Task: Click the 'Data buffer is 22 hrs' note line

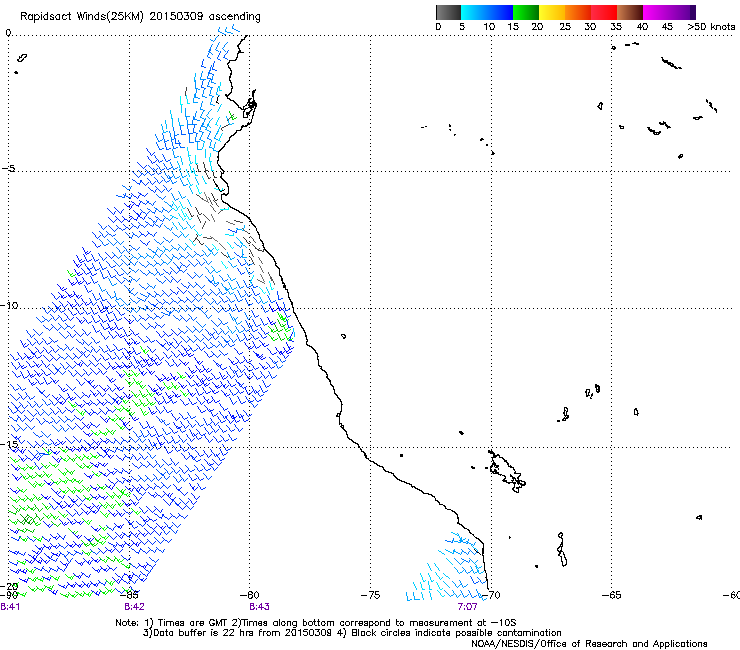Action: pos(352,633)
